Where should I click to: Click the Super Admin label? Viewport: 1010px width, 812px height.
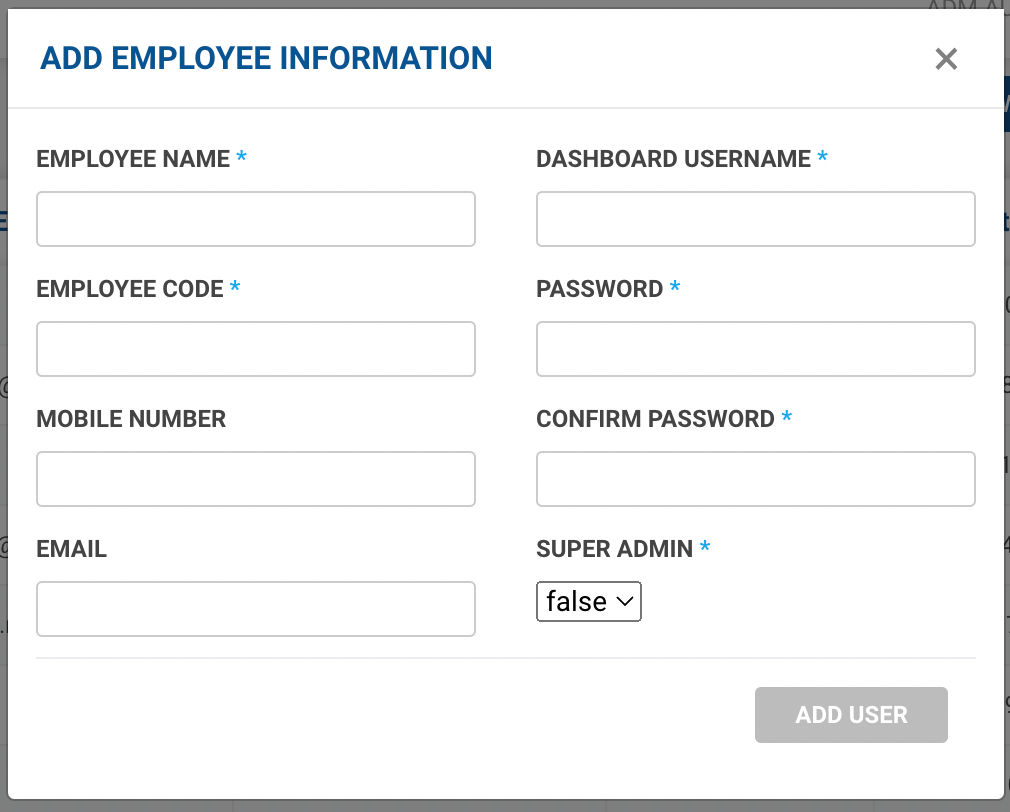[614, 549]
